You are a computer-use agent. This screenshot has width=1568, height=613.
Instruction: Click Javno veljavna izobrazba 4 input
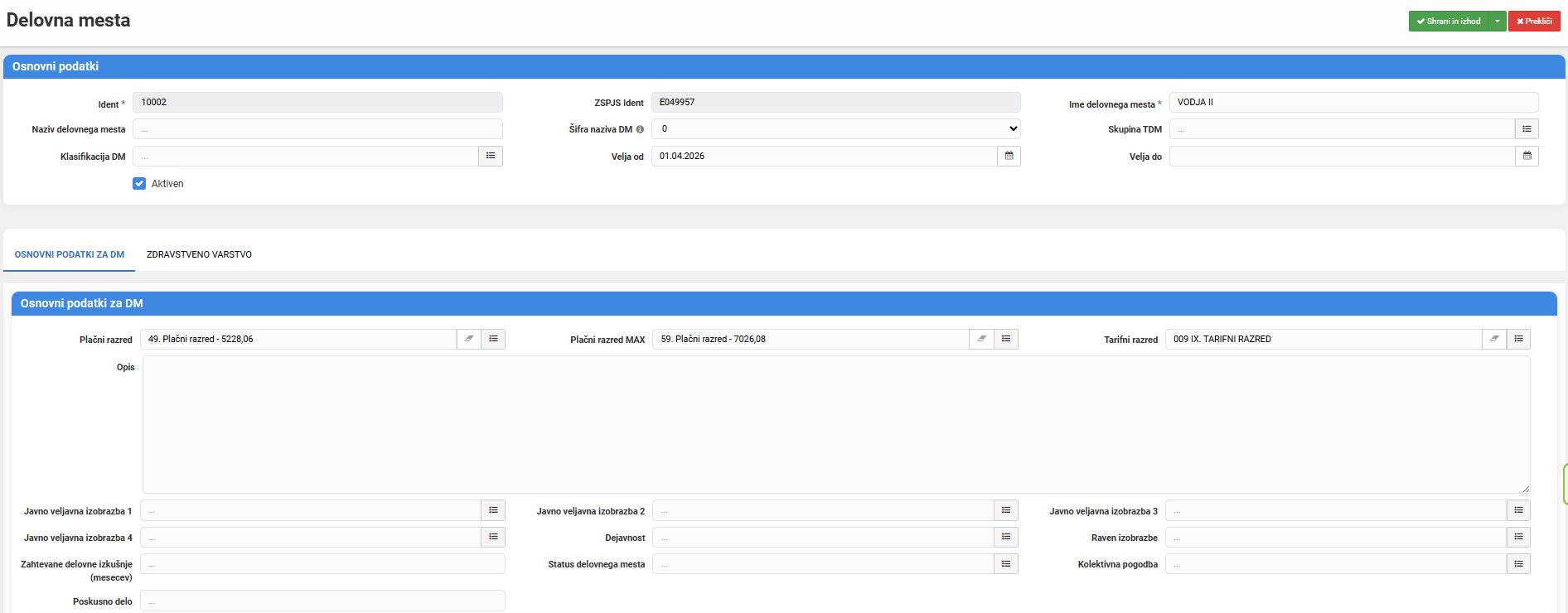point(311,537)
